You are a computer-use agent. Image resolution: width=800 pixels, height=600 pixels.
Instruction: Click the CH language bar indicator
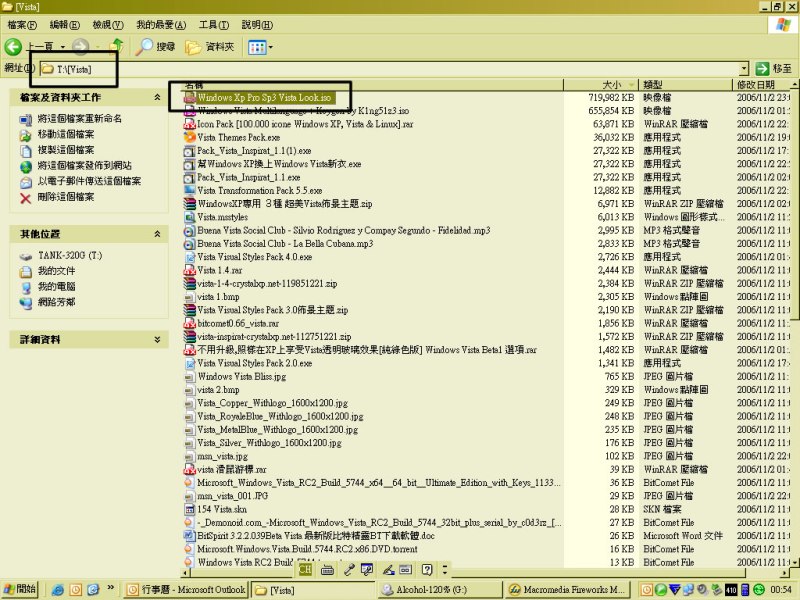(x=306, y=569)
